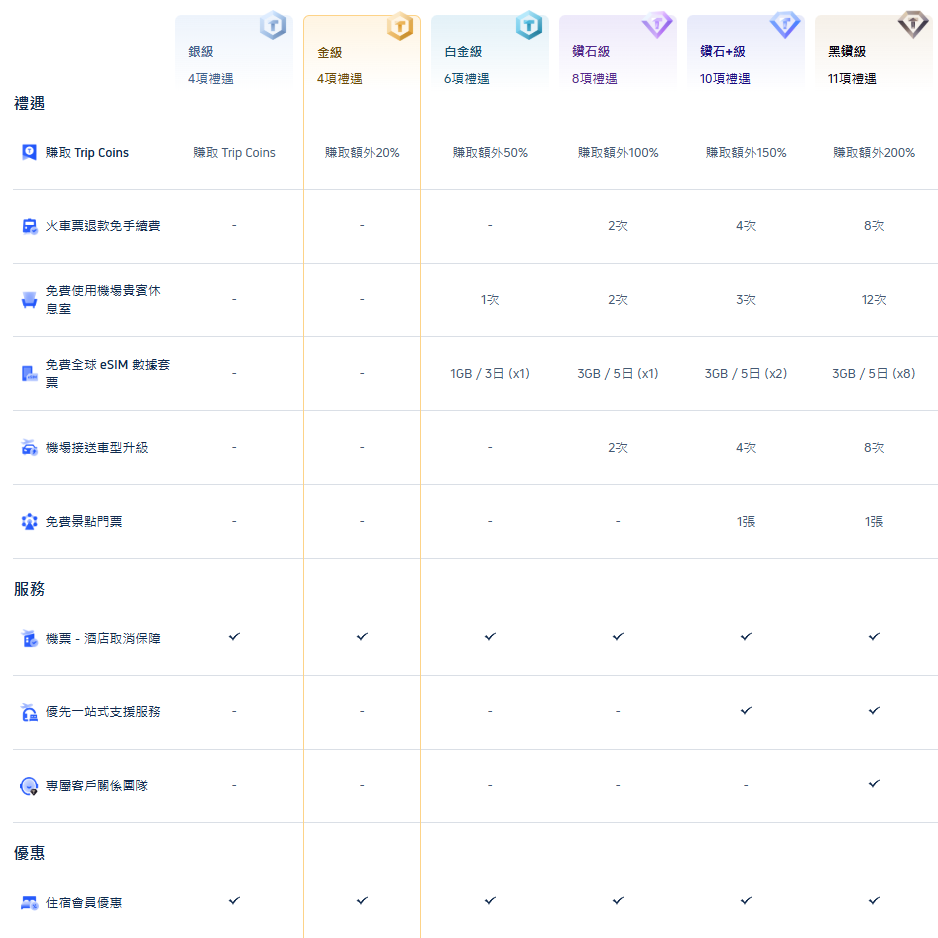The image size is (938, 938).
Task: Click the 賺取額外200% cell in the 黑鑽級 column
Action: pyautogui.click(x=873, y=152)
